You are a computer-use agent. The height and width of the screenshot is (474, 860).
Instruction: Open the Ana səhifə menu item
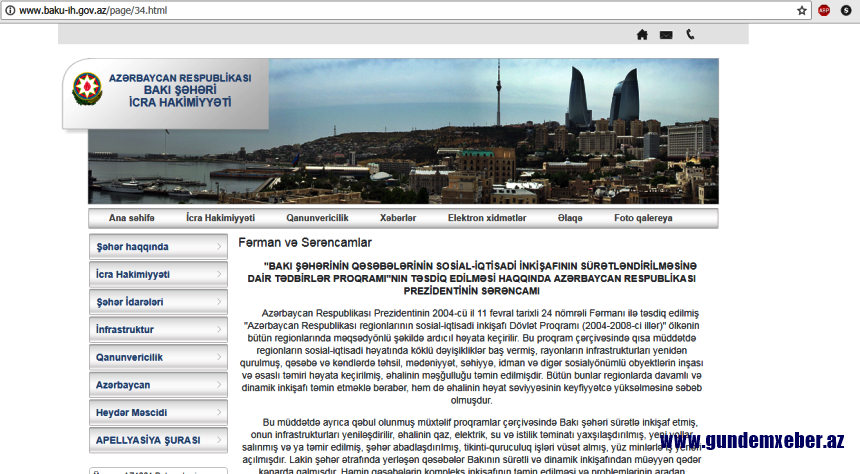pyautogui.click(x=132, y=218)
